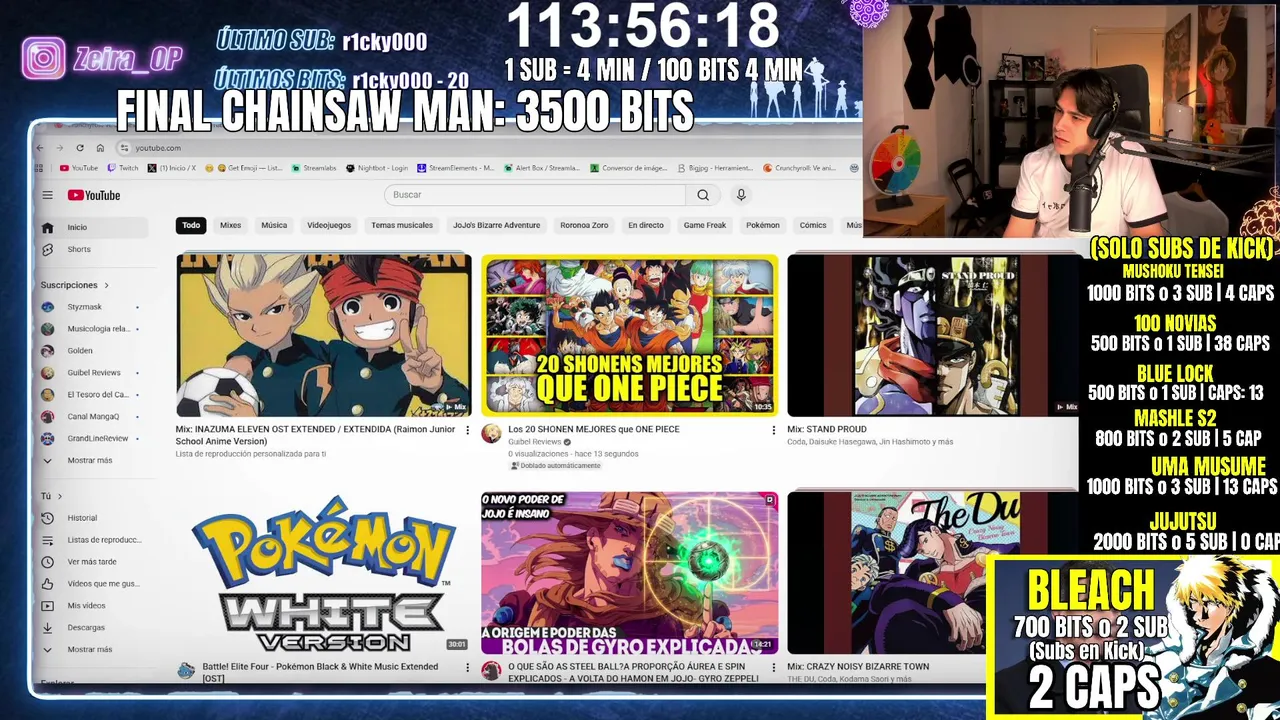Open the Bigjpg bookmark
Image resolution: width=1280 pixels, height=720 pixels.
point(715,168)
